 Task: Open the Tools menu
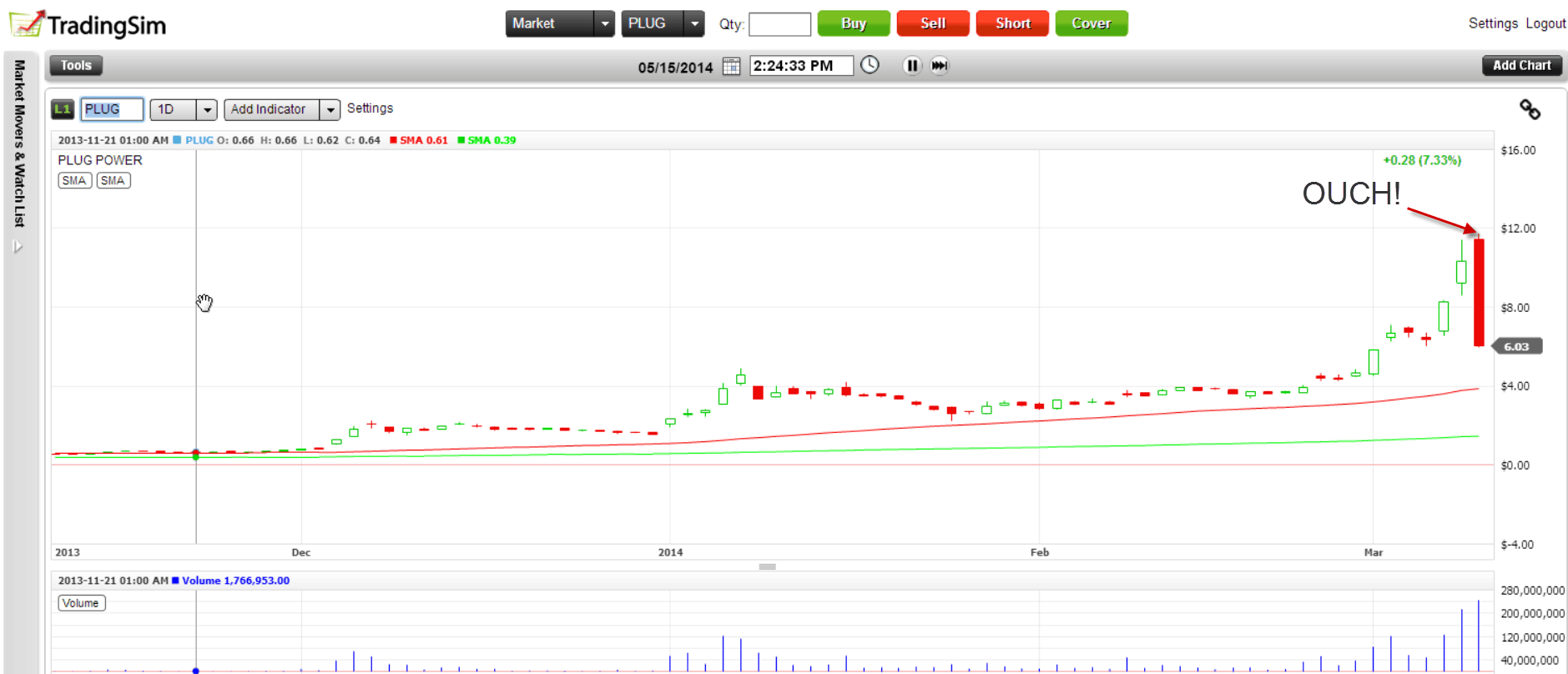pos(76,65)
